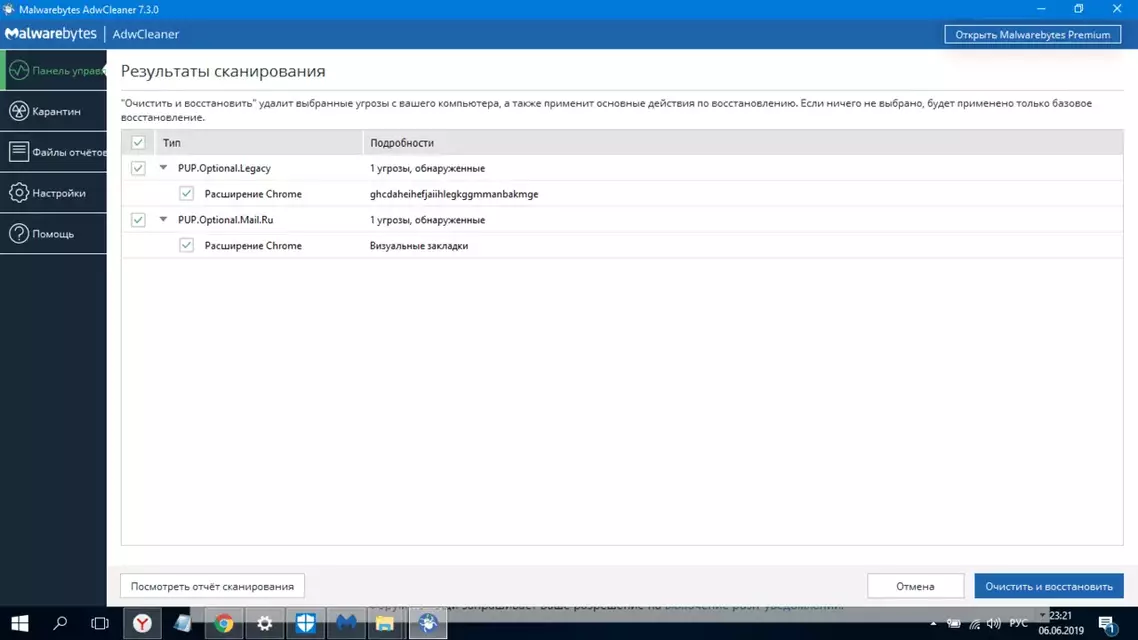This screenshot has width=1138, height=640.
Task: Click Посмотреть отчёт сканирования button
Action: click(212, 586)
